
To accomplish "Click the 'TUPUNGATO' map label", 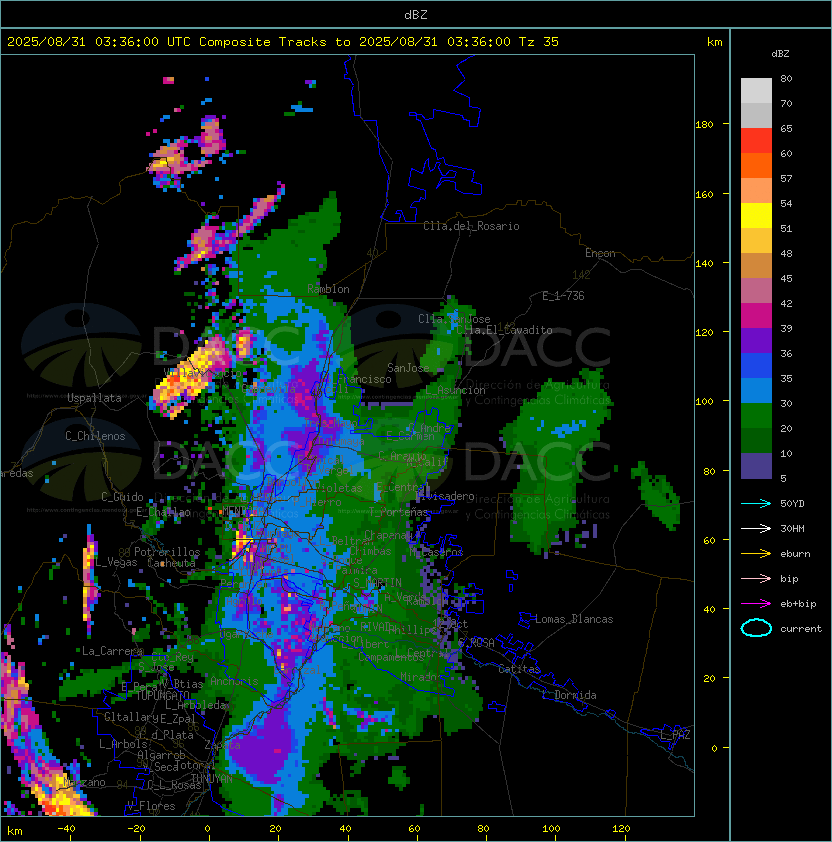I will pyautogui.click(x=162, y=695).
